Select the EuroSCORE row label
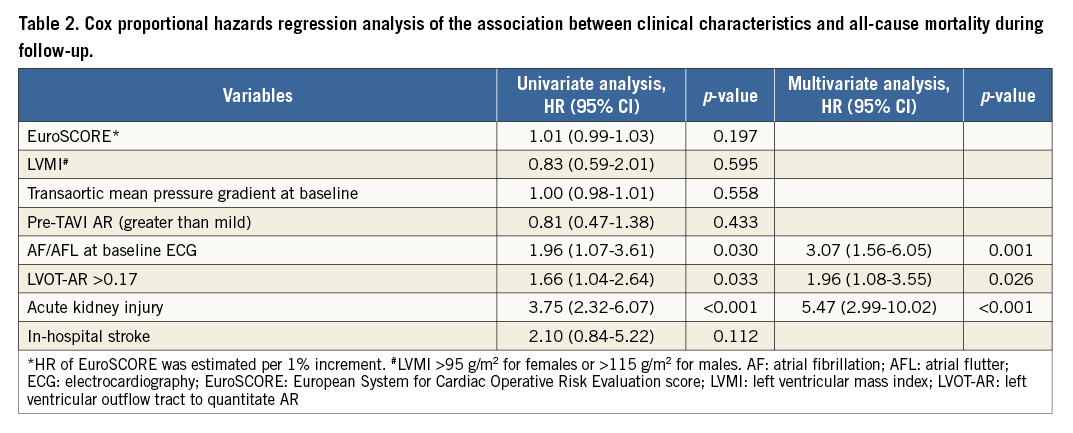The image size is (1073, 433). [x=68, y=136]
